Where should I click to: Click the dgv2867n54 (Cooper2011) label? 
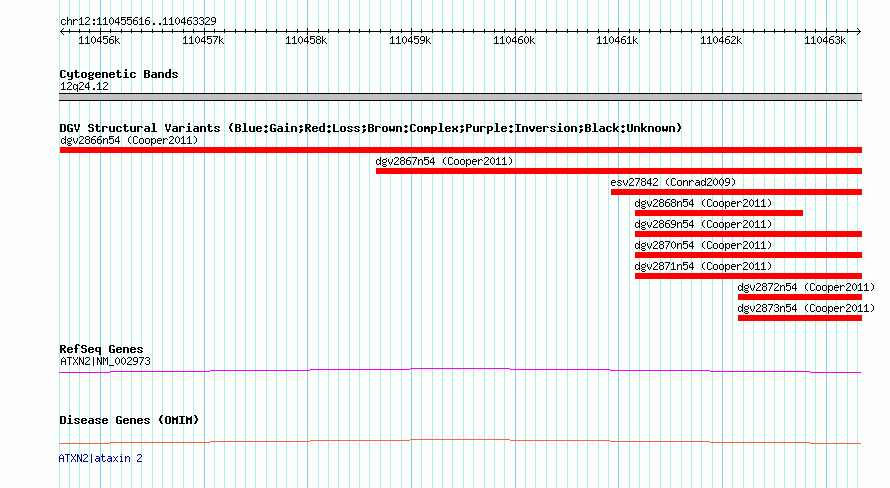pos(444,161)
